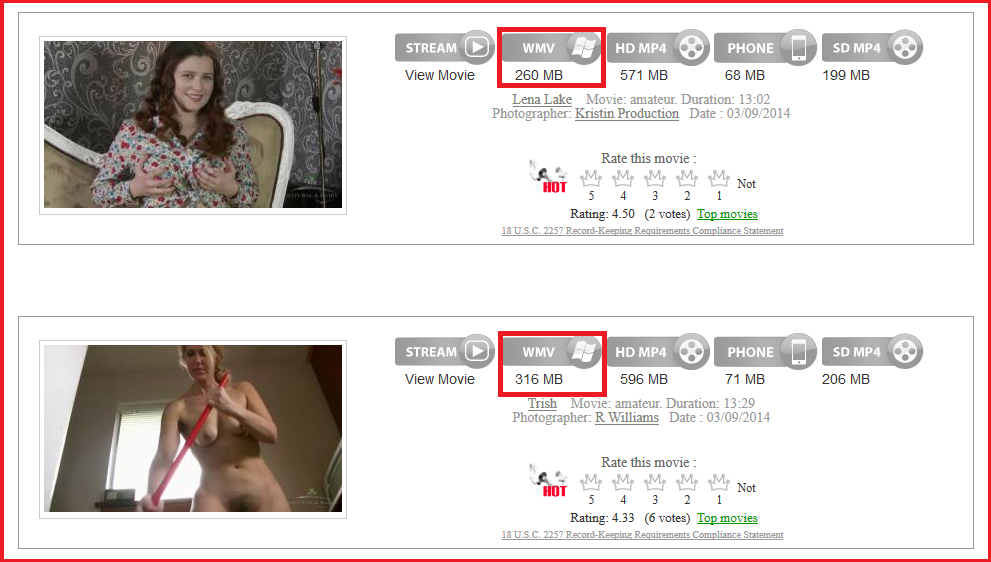Open the thumbnail of the 13:02 movie
The image size is (991, 562).
[193, 125]
